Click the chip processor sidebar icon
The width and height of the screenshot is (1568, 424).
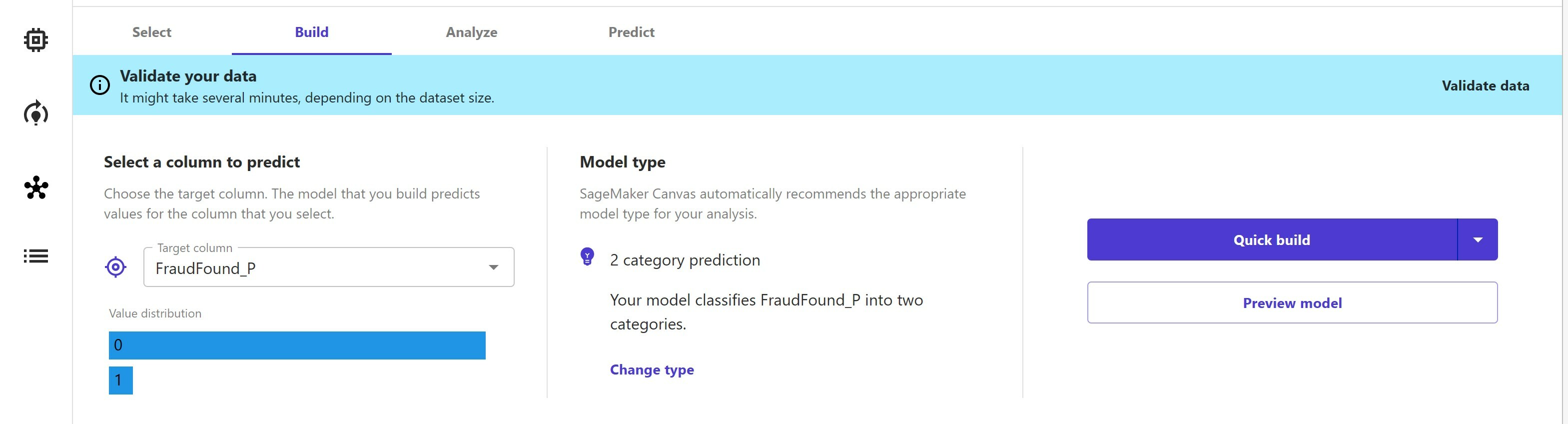(x=36, y=40)
